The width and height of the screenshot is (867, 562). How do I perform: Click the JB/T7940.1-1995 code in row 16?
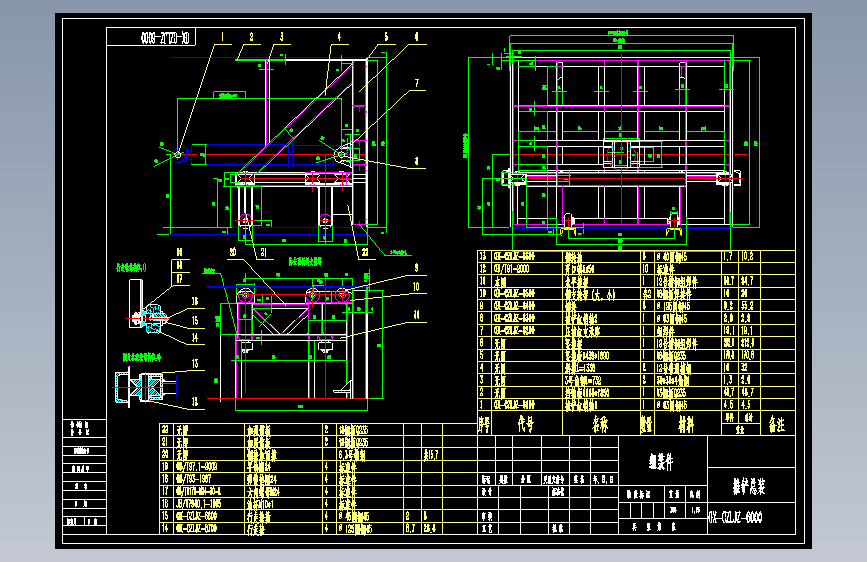click(199, 504)
